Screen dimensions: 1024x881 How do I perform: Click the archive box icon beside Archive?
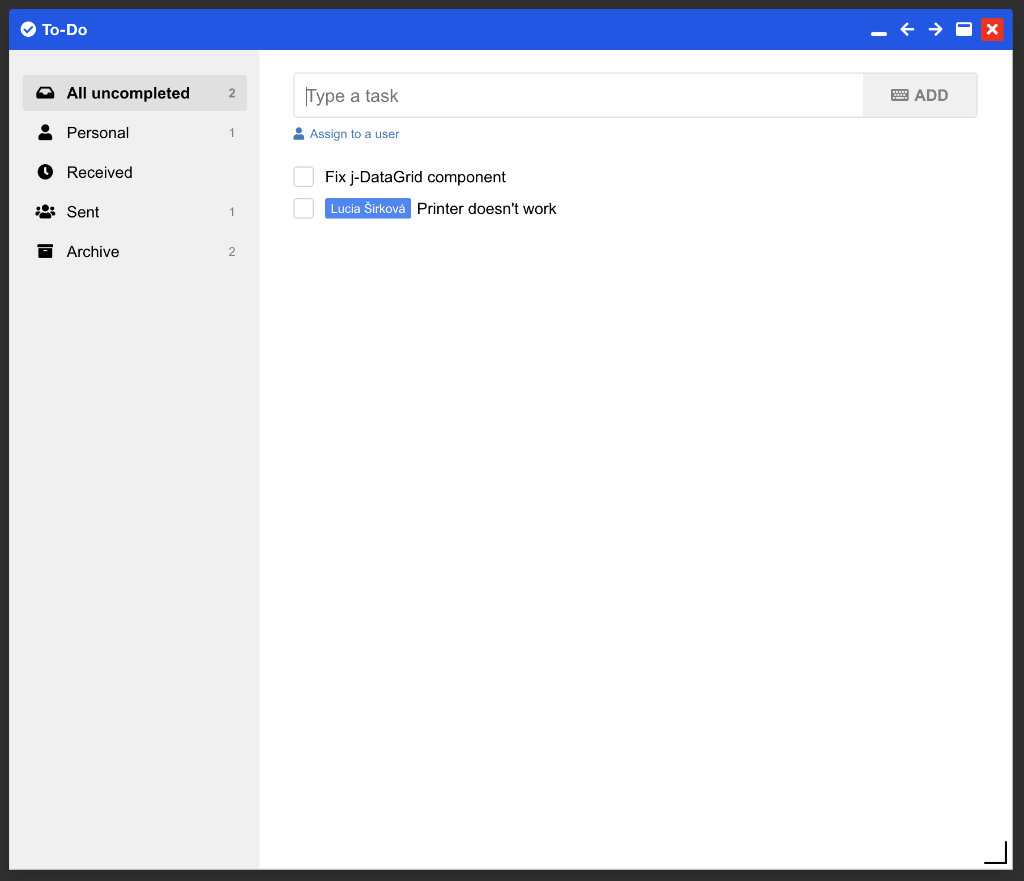pos(46,251)
